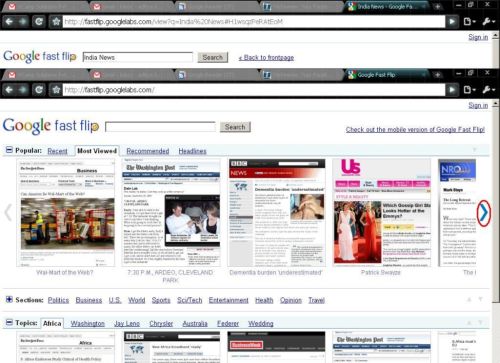Open the Entertainment section
Image resolution: width=500 pixels, height=363 pixels.
229,300
